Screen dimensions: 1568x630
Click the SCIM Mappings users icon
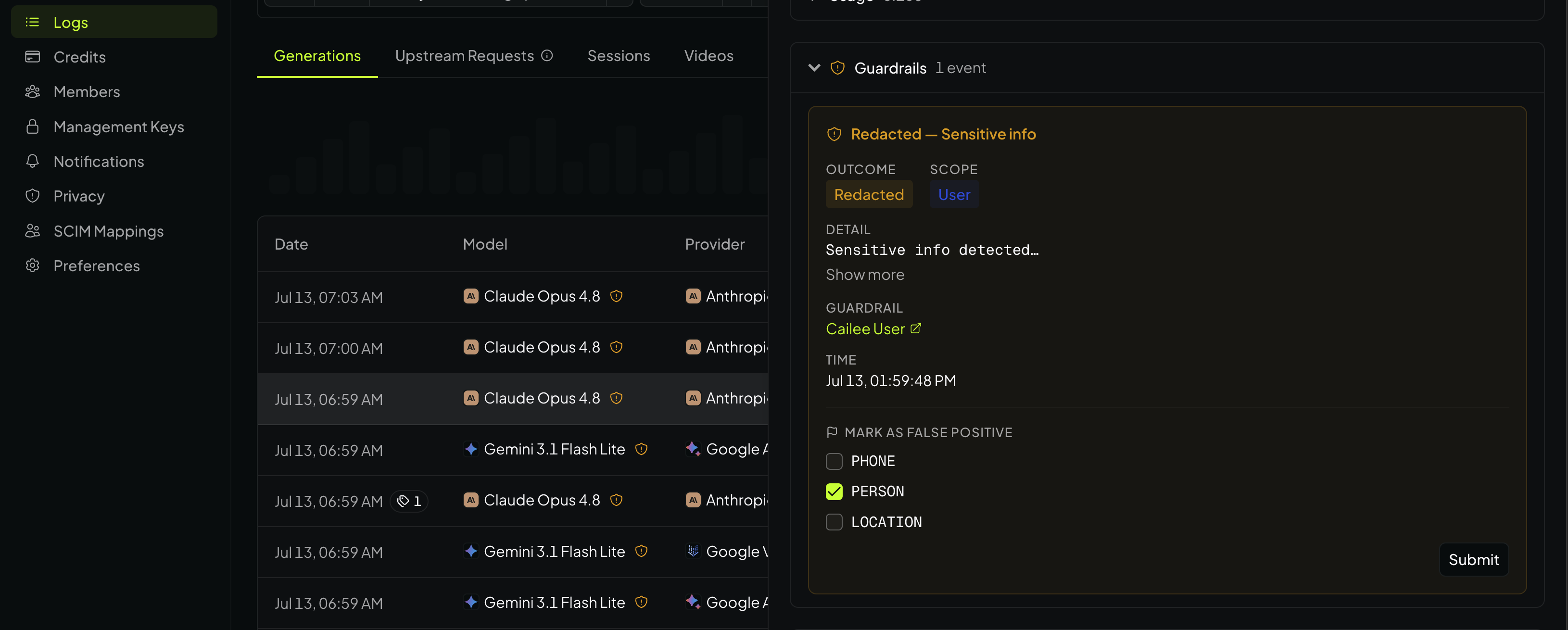pos(32,231)
